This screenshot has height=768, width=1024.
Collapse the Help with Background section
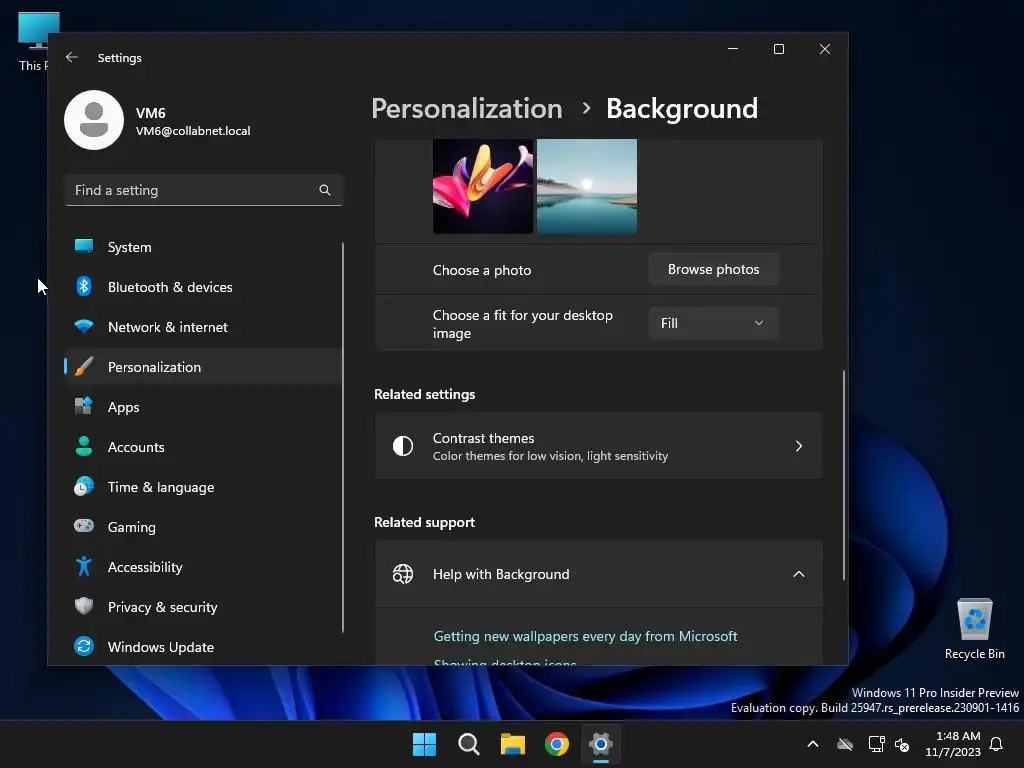(799, 574)
